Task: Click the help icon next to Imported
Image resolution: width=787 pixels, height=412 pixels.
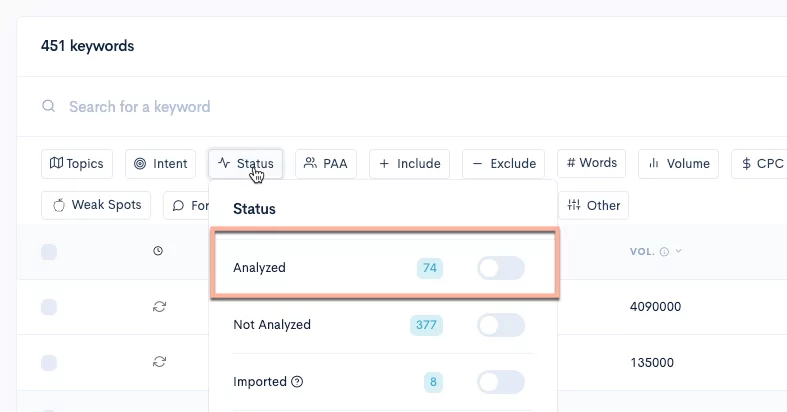Action: [x=297, y=382]
